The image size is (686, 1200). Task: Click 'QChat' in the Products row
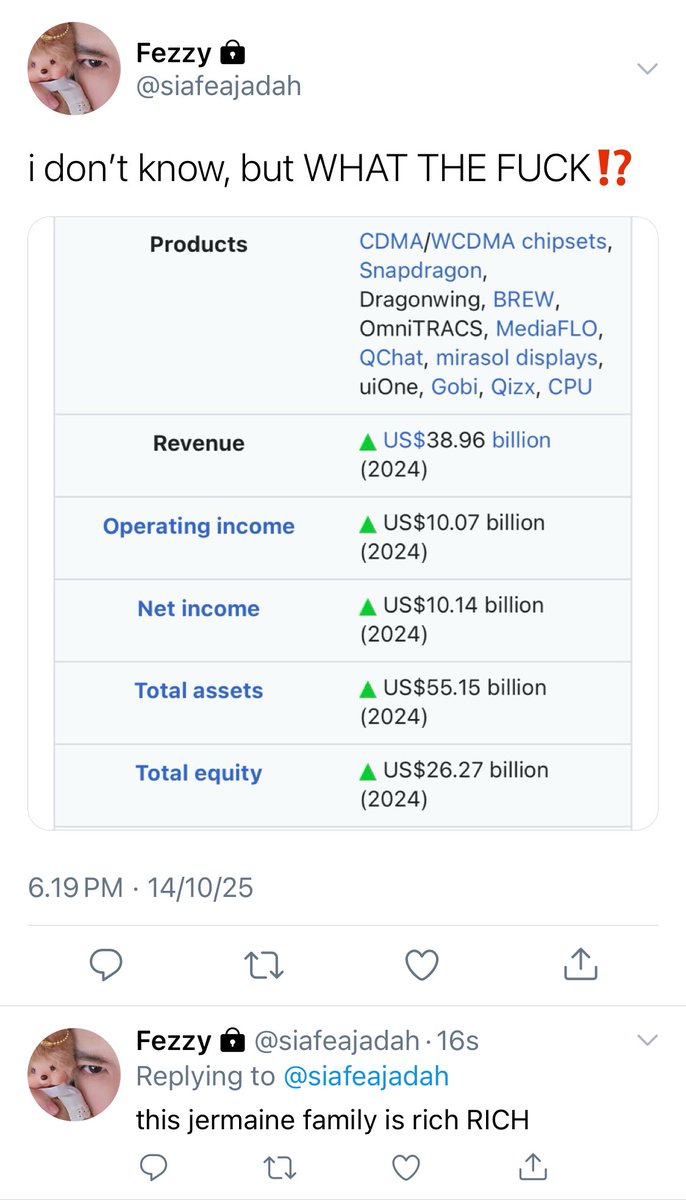(391, 358)
